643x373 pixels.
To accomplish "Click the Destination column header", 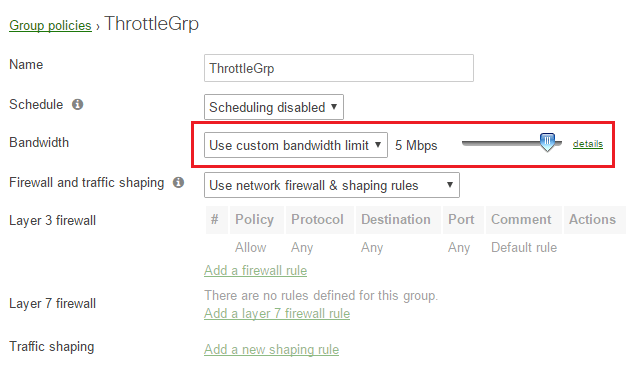I will click(398, 220).
